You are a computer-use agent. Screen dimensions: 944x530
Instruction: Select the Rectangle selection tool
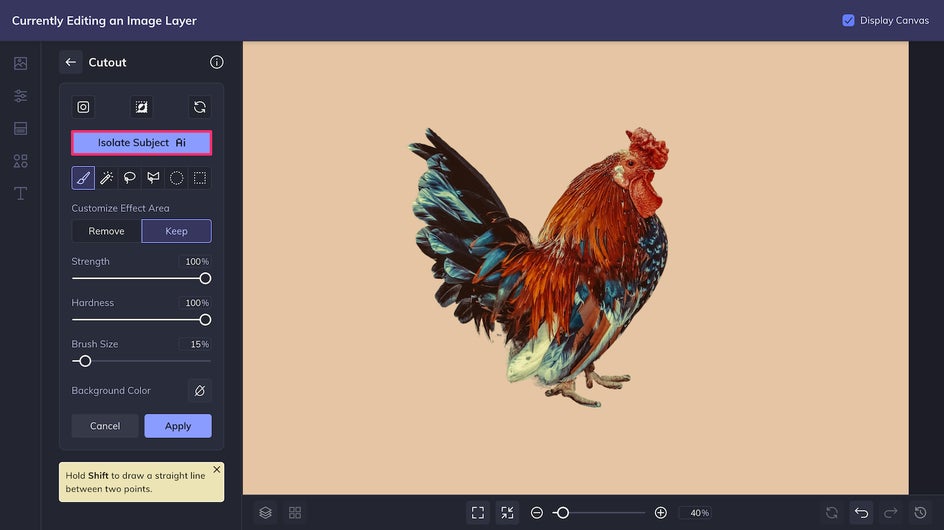coord(200,178)
